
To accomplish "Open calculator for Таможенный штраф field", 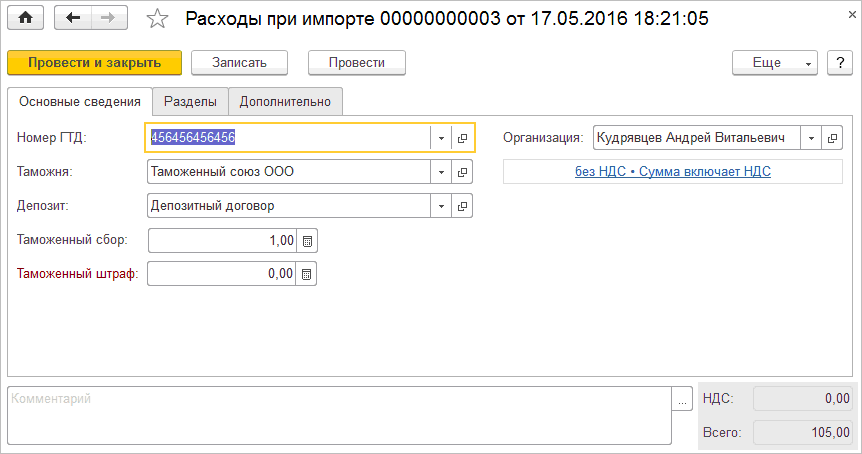I will pyautogui.click(x=307, y=273).
